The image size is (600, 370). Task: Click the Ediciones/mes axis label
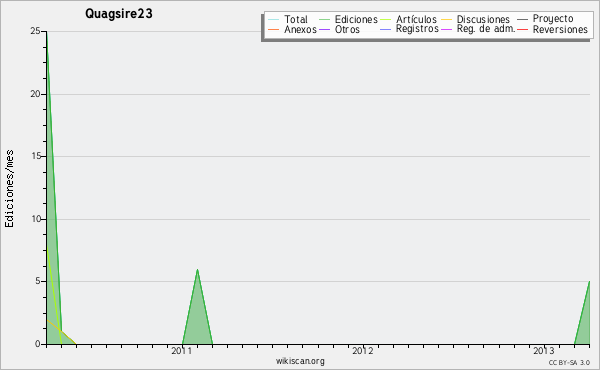tap(9, 189)
